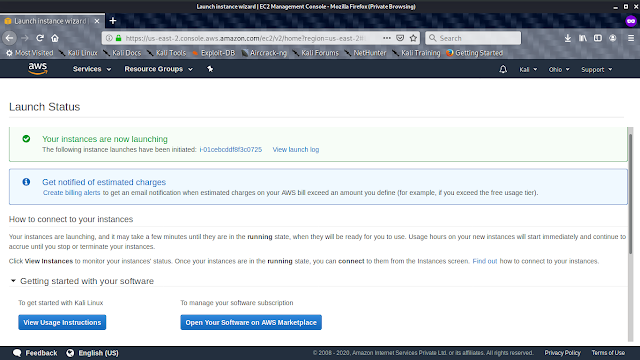The image size is (640, 360).
Task: Click the blue info icon
Action: pos(26,182)
